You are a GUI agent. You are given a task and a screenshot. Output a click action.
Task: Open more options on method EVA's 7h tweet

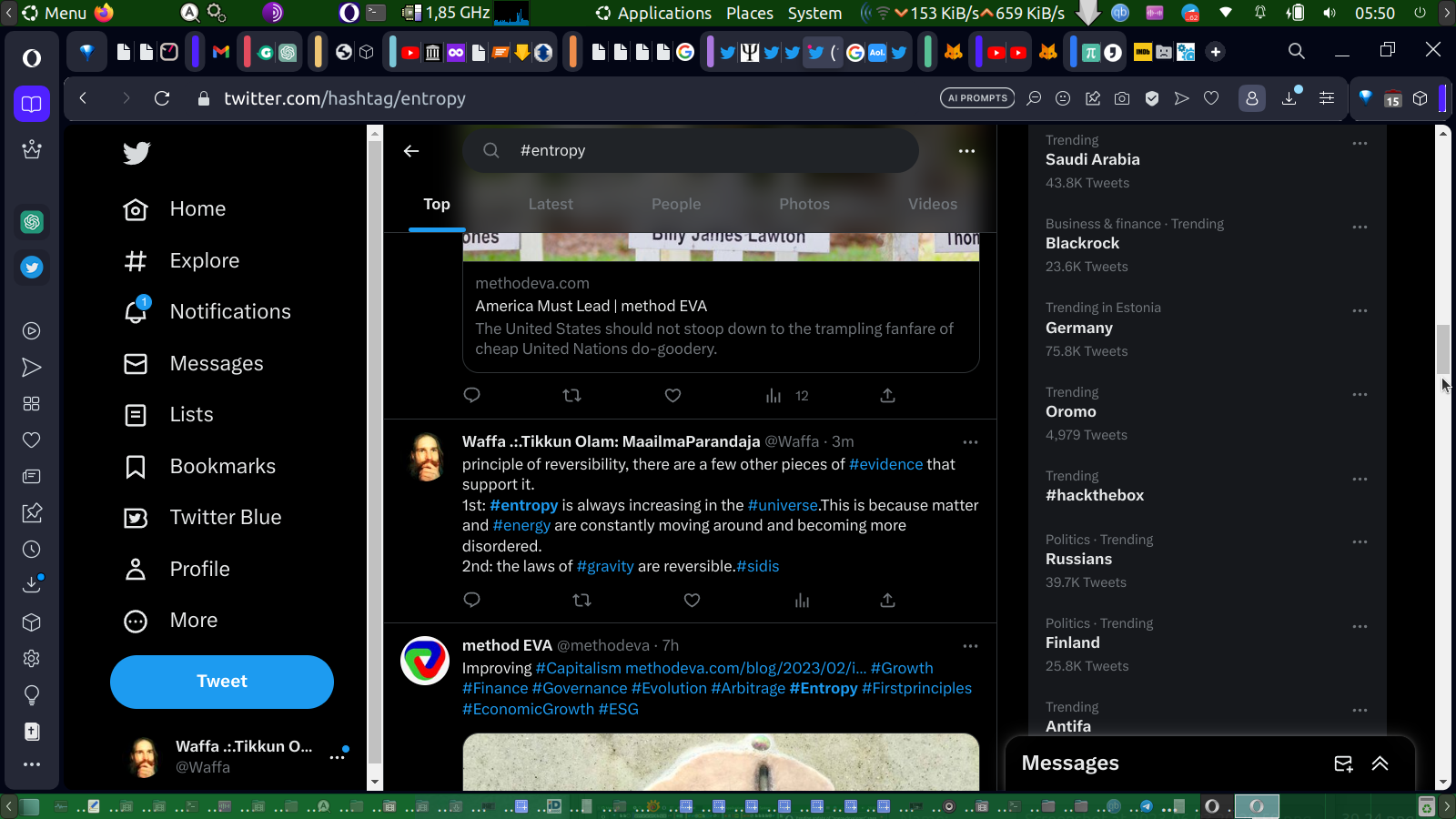(970, 646)
